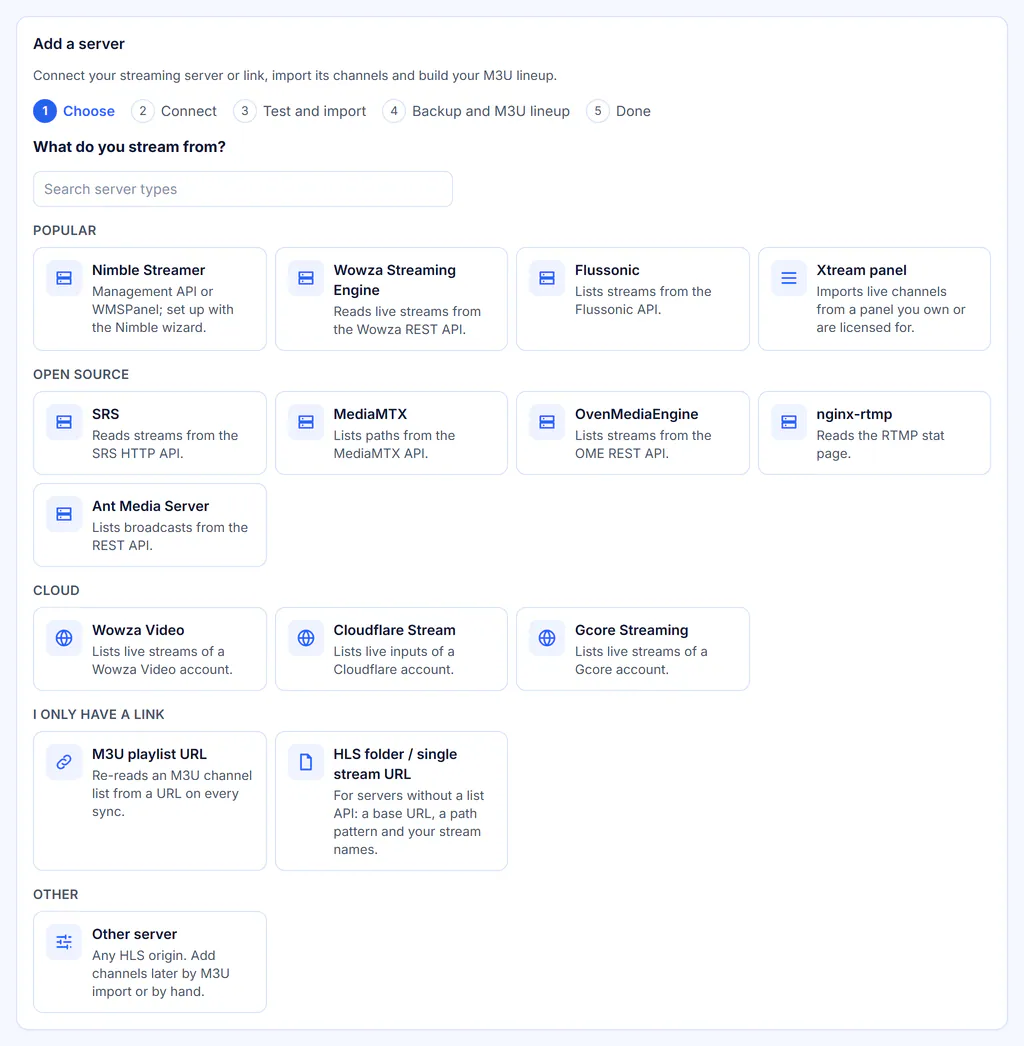Viewport: 1024px width, 1046px height.
Task: Pick the Flussonic title
Action: (x=607, y=270)
